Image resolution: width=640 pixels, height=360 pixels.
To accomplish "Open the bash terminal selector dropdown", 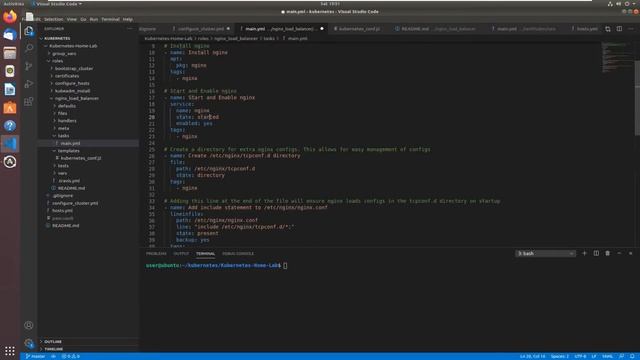I will pyautogui.click(x=546, y=253).
